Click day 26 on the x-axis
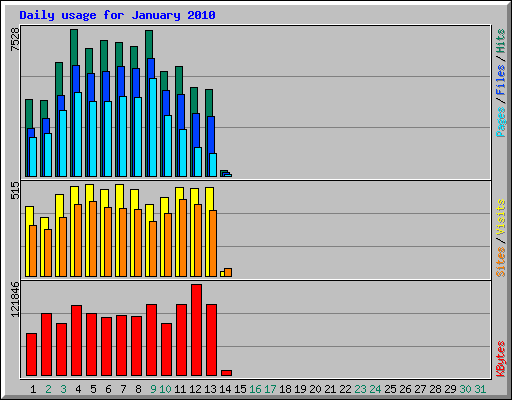Viewport: 512px width, 400px height. tap(405, 389)
